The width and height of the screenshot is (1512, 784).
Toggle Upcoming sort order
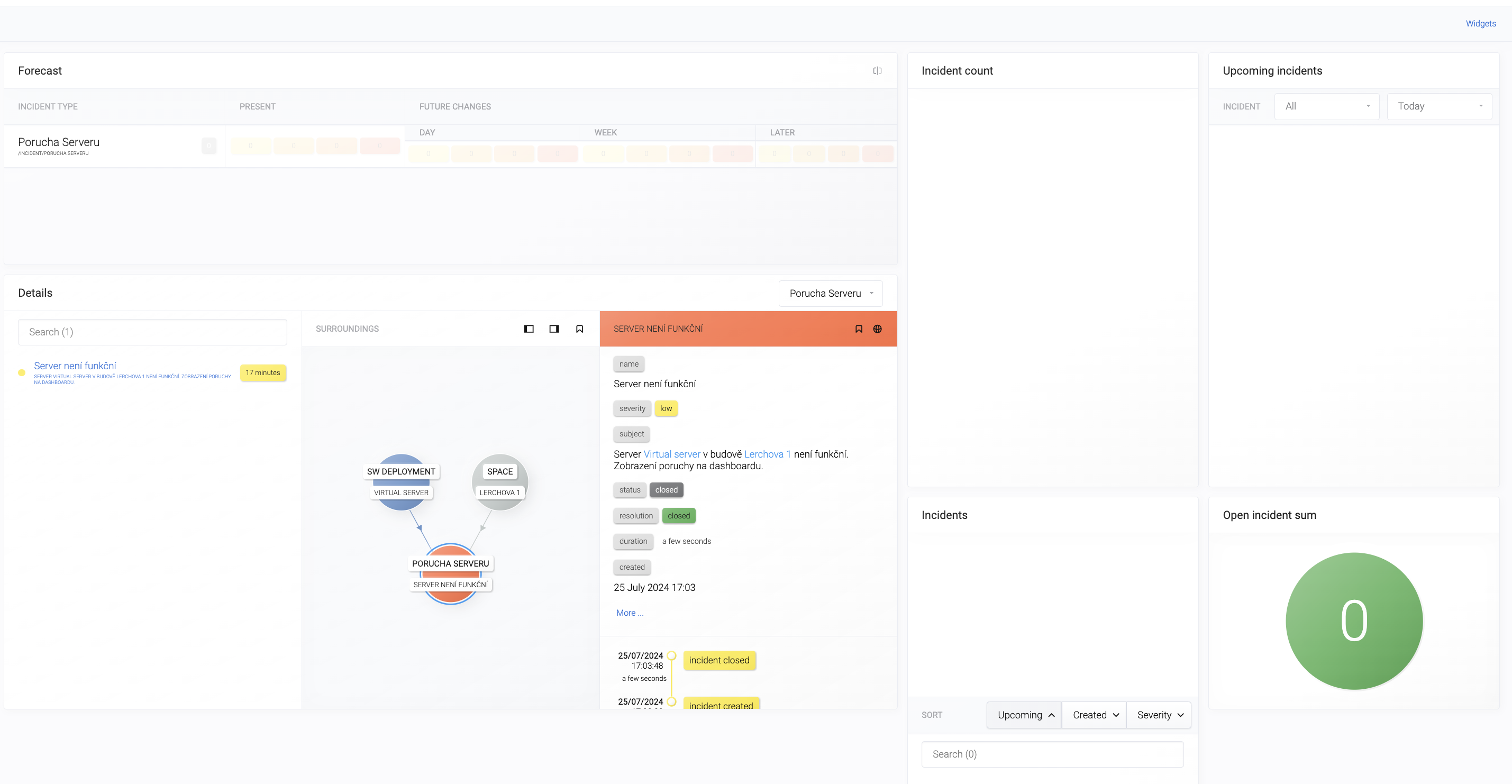pos(1024,715)
